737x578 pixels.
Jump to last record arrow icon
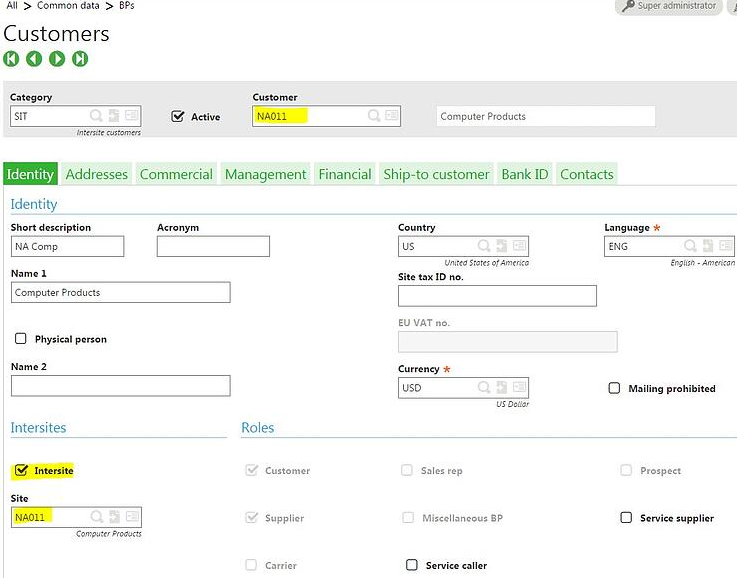point(80,59)
